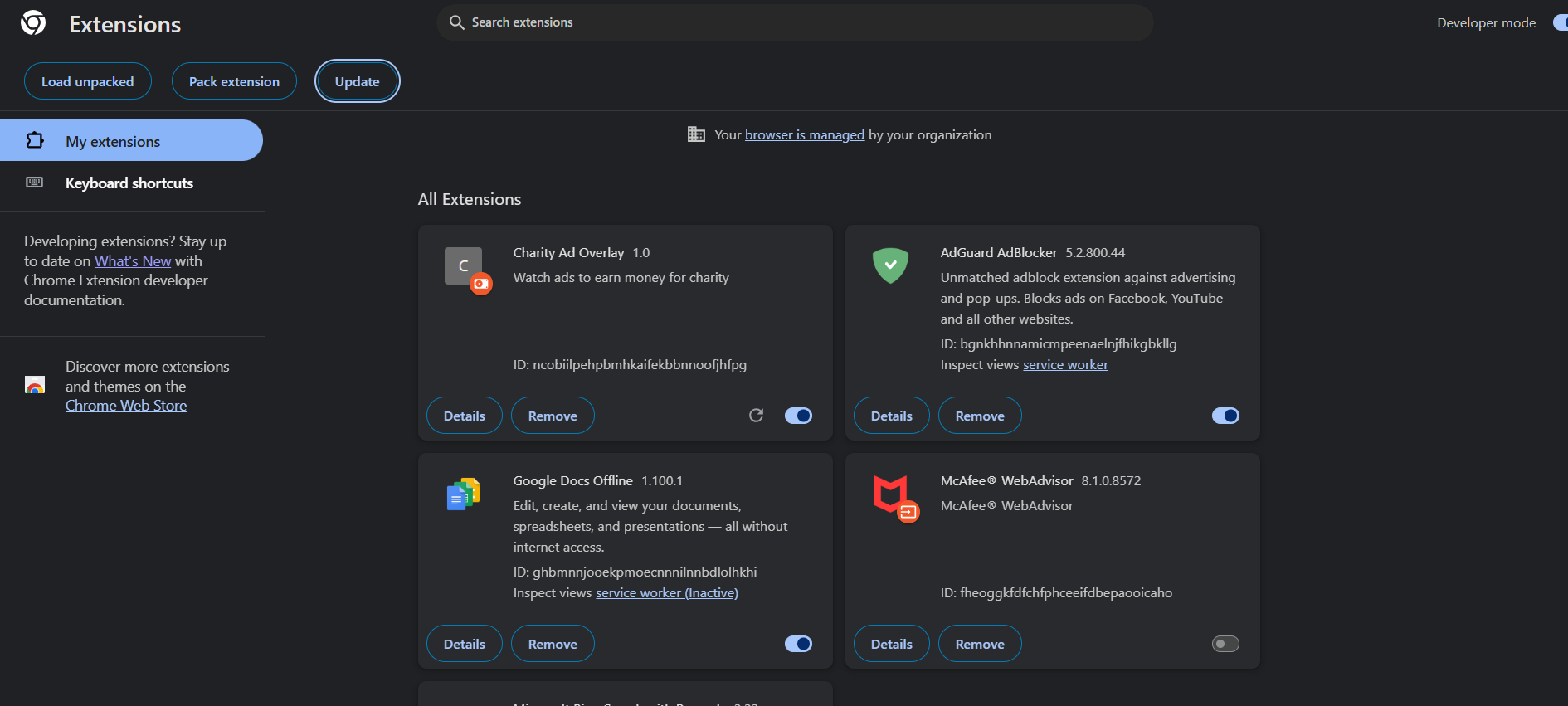The image size is (1568, 706).
Task: Remove the Charity Ad Overlay extension
Action: point(553,416)
